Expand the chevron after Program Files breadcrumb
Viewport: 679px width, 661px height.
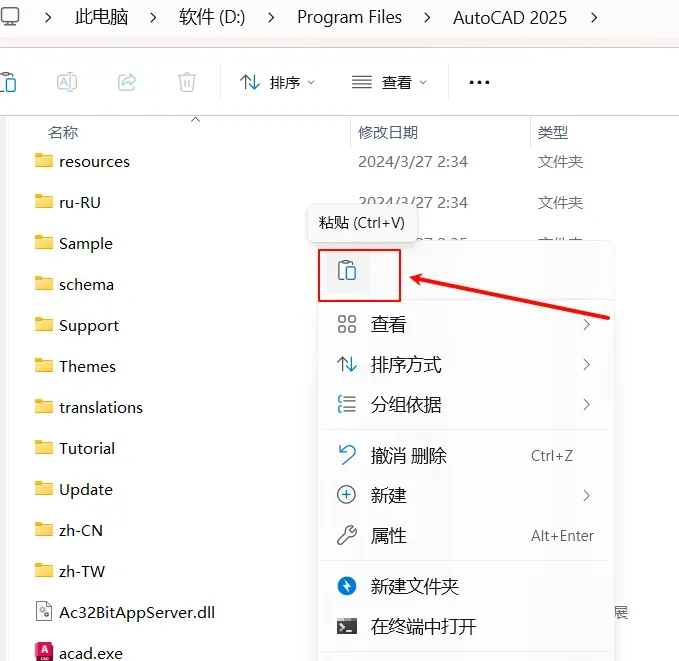click(427, 18)
